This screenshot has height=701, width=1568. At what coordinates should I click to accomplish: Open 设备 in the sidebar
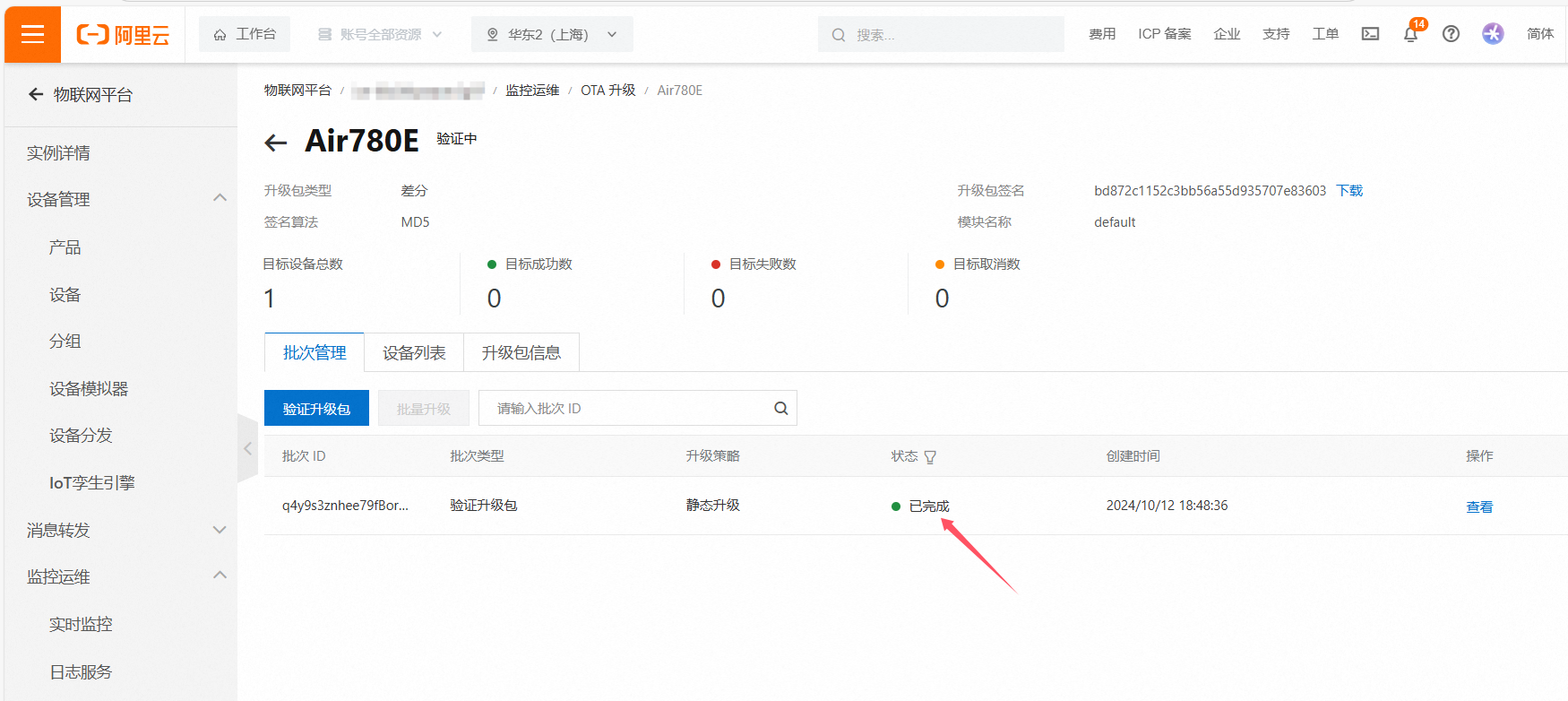click(x=65, y=295)
